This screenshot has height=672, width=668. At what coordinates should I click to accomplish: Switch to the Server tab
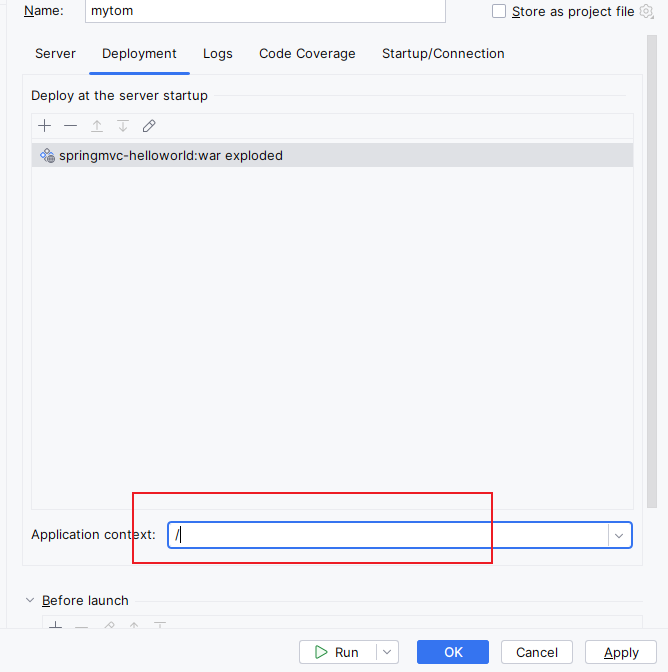click(x=55, y=54)
